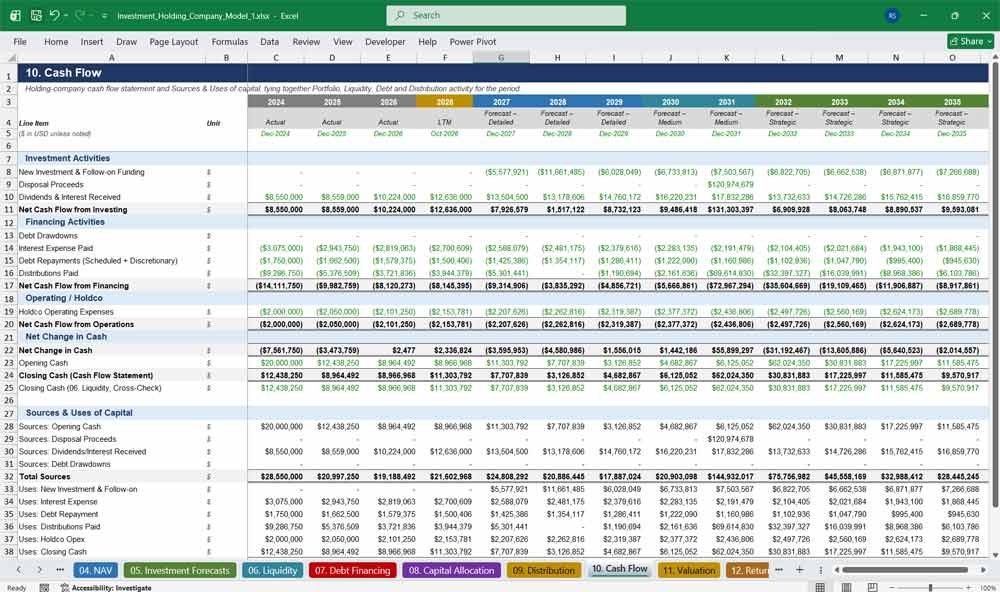Switch to Page Layout view

846,588
